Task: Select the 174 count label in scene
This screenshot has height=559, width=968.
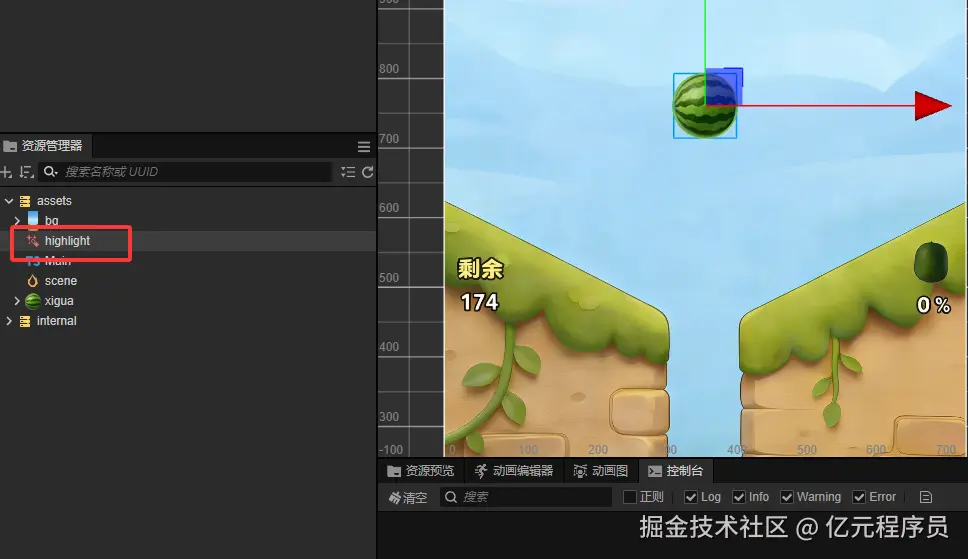Action: 480,302
